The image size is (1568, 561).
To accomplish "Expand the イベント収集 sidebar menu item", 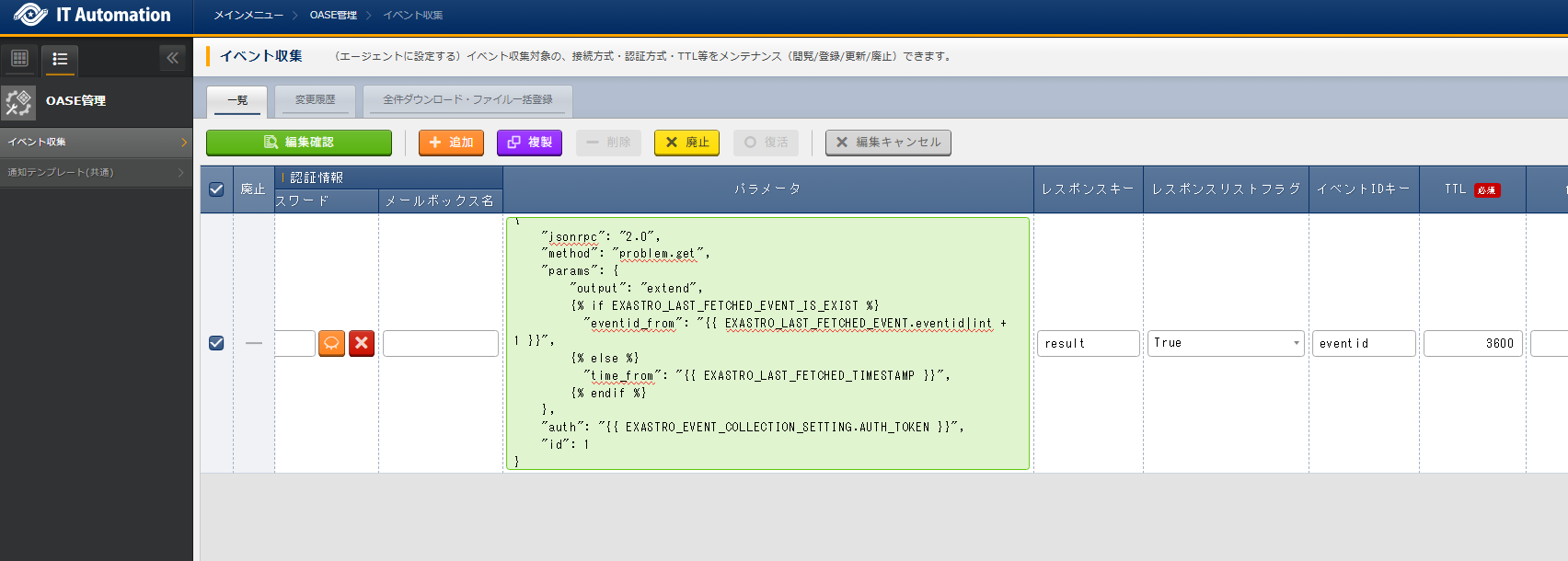I will coord(96,142).
